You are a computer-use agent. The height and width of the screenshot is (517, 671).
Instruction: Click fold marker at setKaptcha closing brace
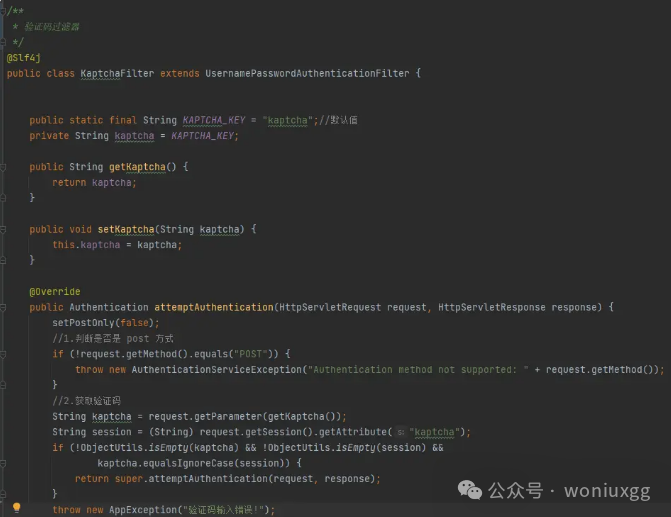coord(3,260)
